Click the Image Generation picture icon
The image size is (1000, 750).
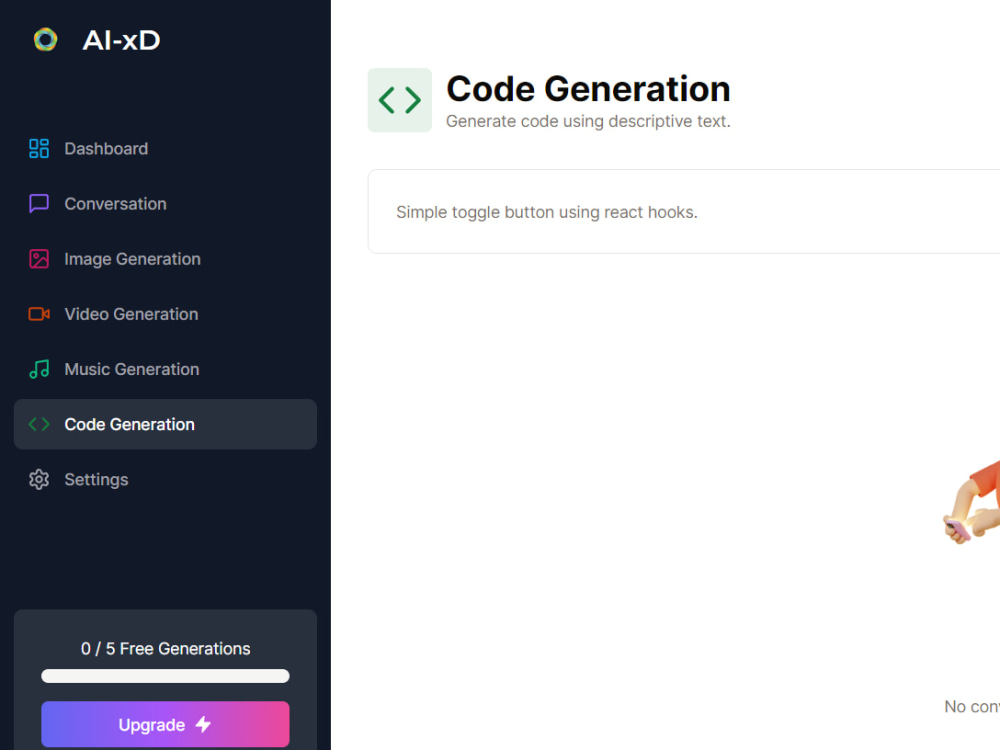pyautogui.click(x=39, y=259)
